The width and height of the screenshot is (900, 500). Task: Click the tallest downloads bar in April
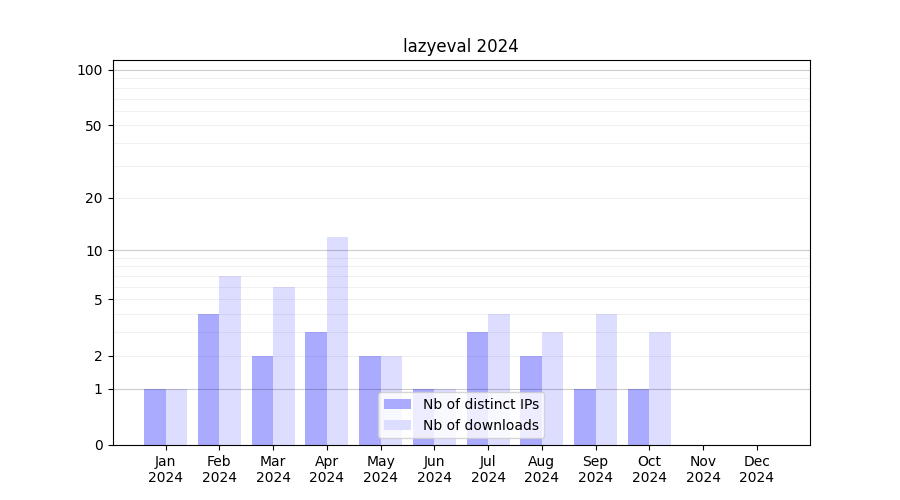click(x=337, y=340)
